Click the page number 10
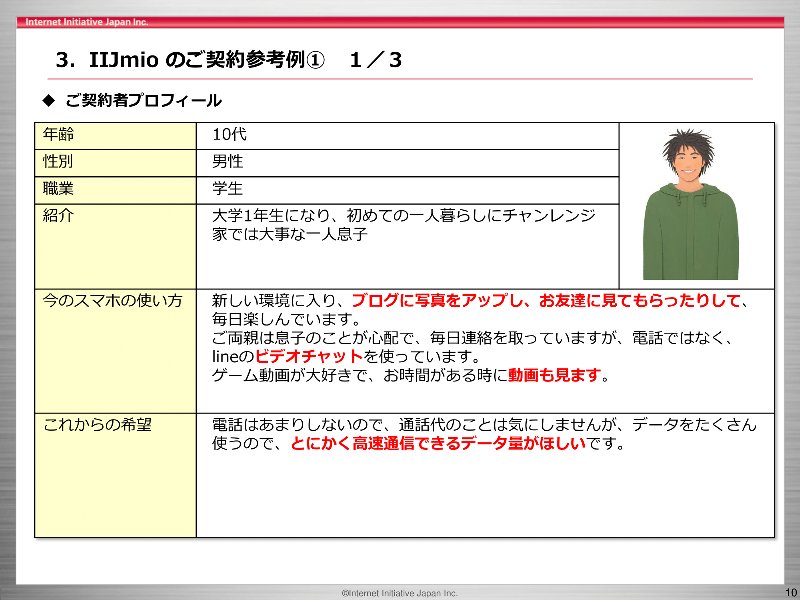This screenshot has width=800, height=600. pos(791,592)
